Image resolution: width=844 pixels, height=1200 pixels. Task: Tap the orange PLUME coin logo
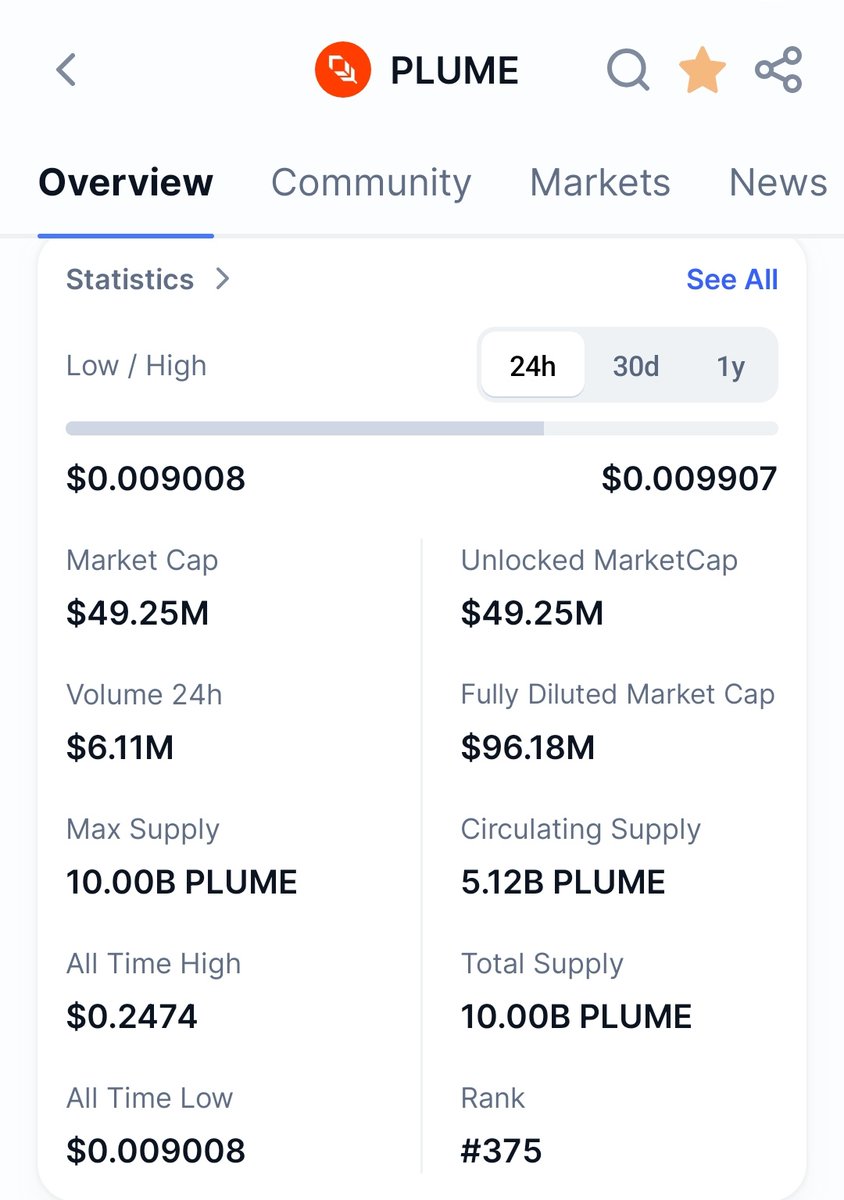pos(343,70)
